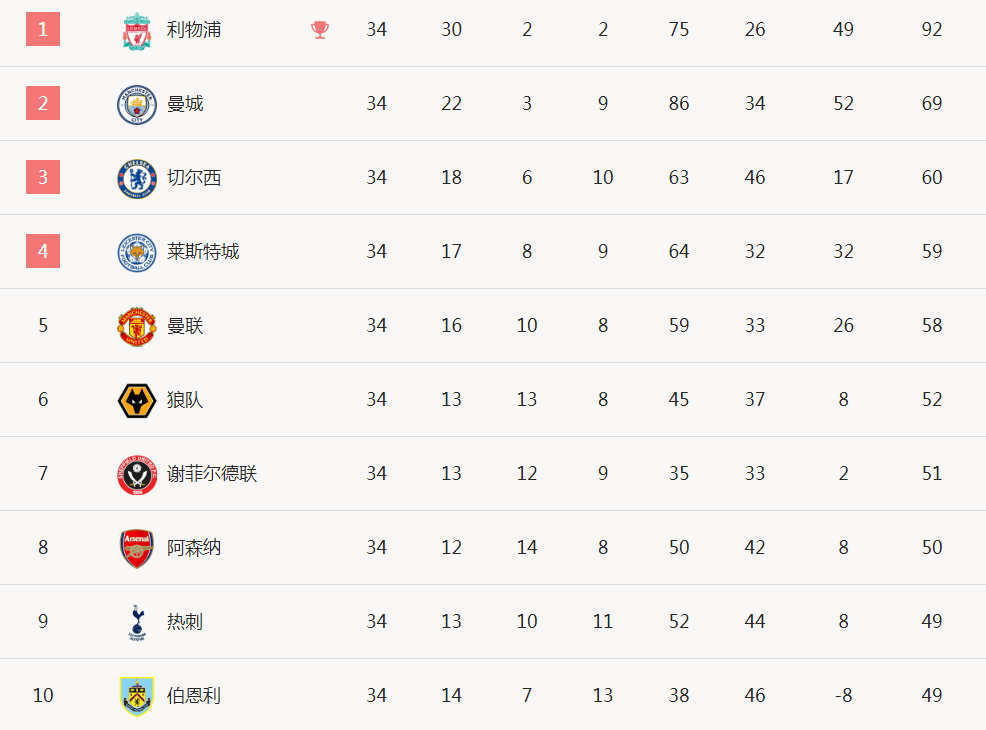
Task: Open the 利物浦 team link
Action: [194, 30]
